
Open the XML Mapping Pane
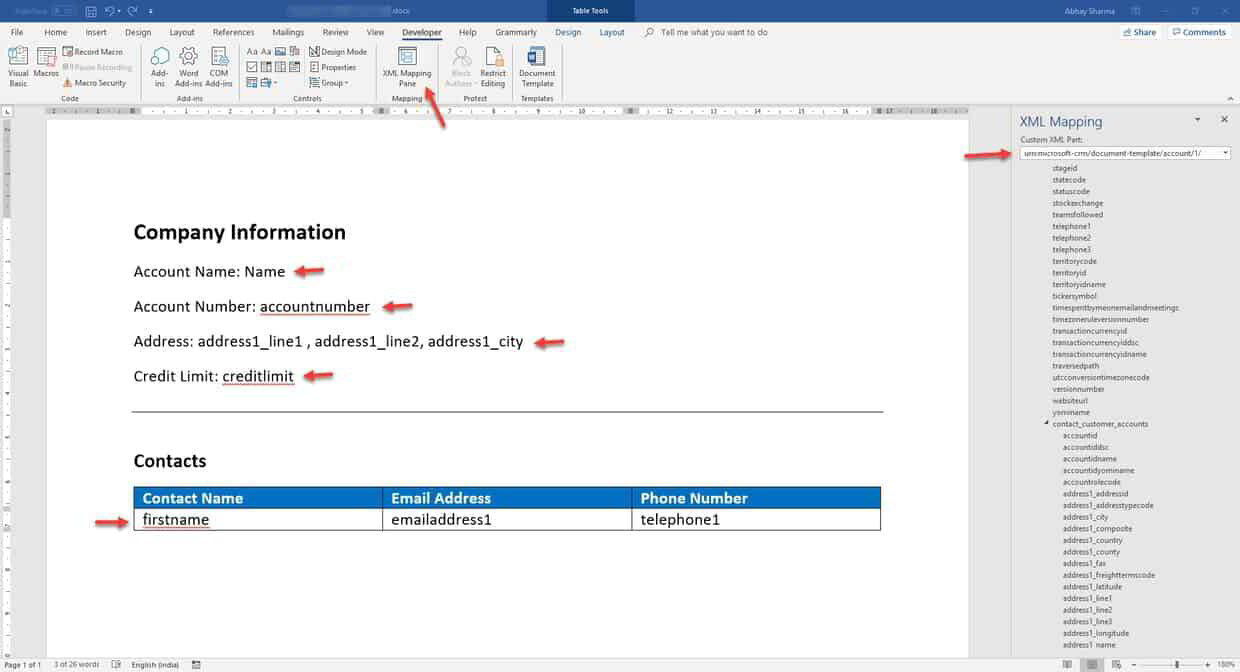[x=406, y=68]
